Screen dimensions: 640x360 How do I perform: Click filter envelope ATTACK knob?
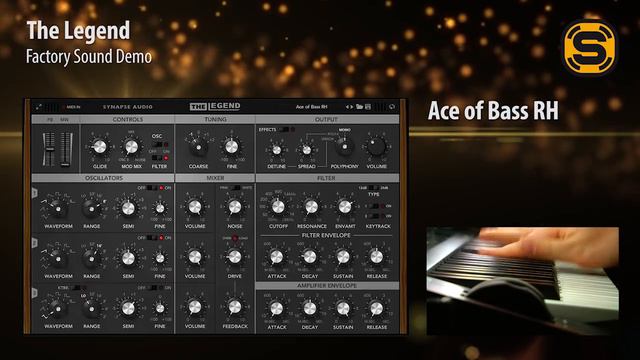click(277, 257)
